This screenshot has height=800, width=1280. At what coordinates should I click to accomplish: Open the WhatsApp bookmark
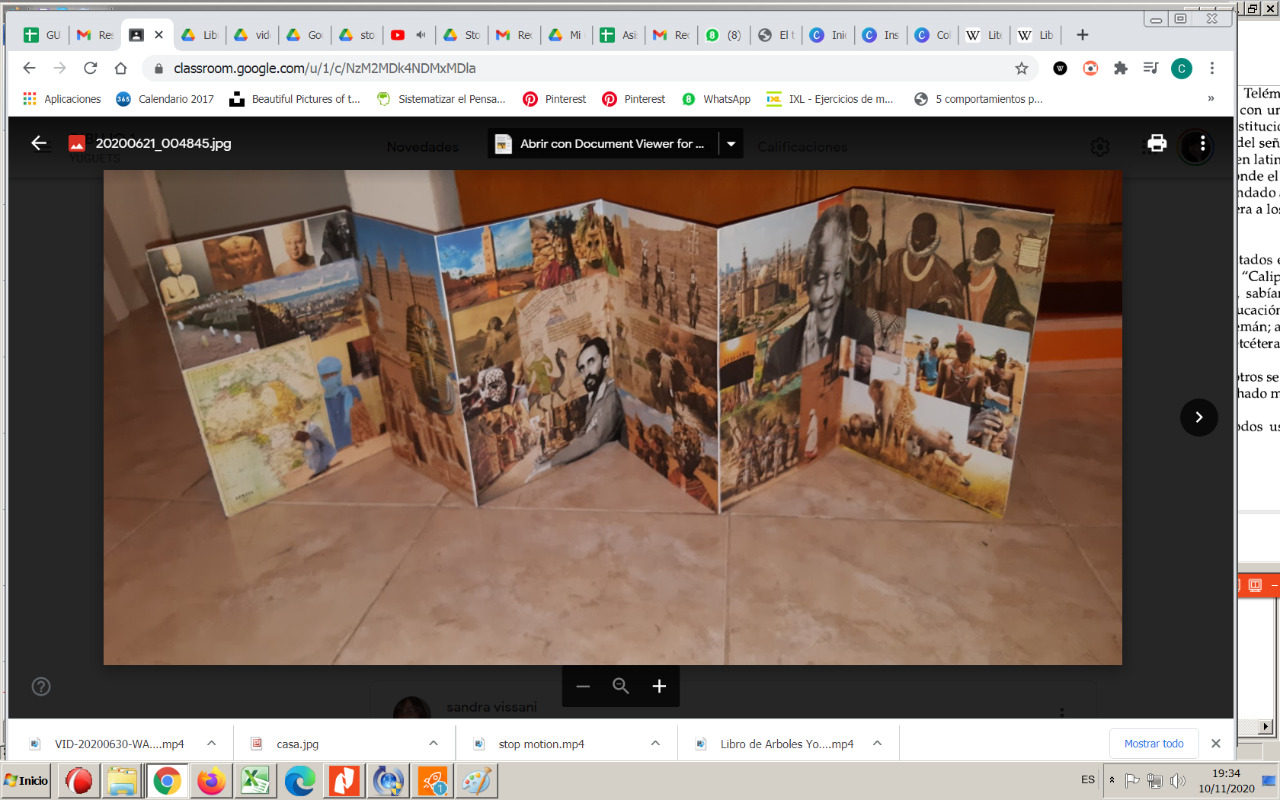pyautogui.click(x=716, y=99)
